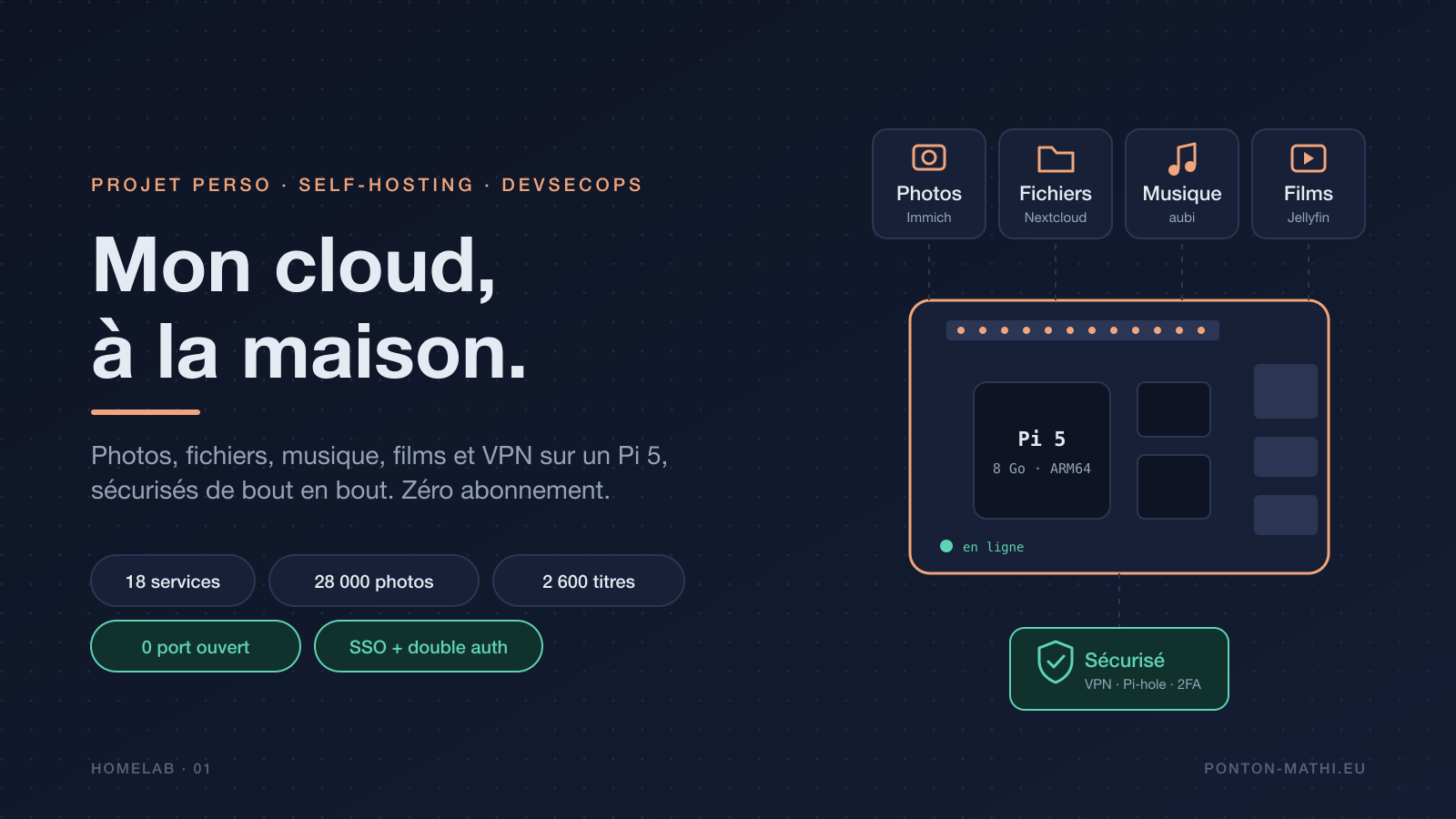Click the VPN · Pi-hole · 2FA subtitle
Screen dimensions: 1456x819
[1143, 684]
